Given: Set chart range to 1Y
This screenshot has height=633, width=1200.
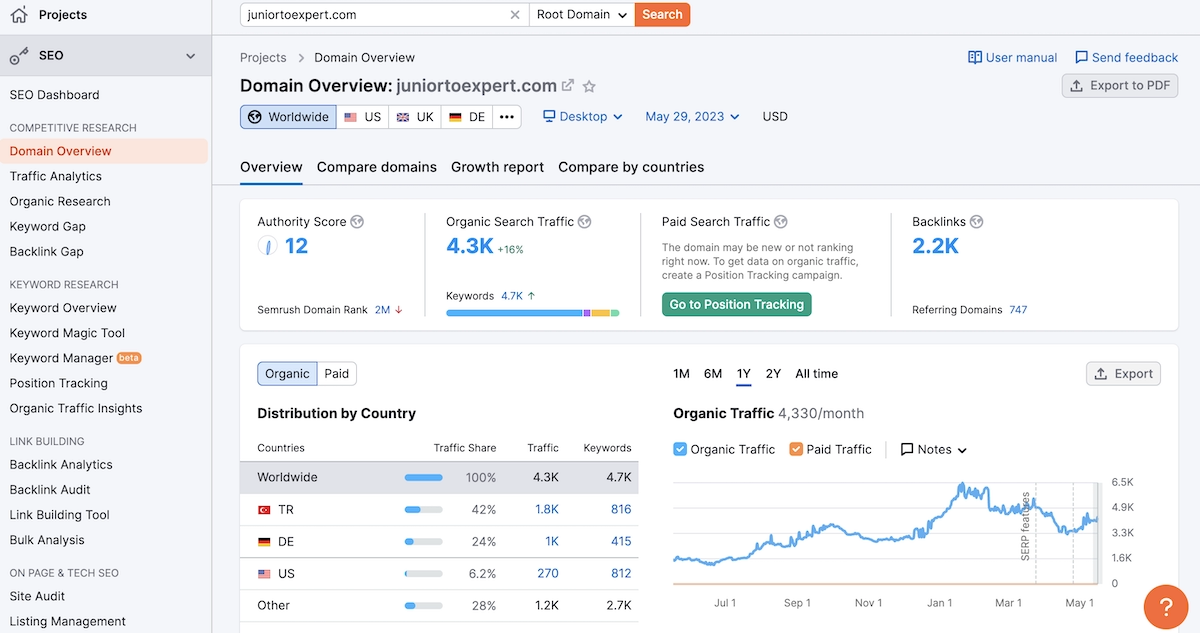Looking at the screenshot, I should click(x=744, y=374).
